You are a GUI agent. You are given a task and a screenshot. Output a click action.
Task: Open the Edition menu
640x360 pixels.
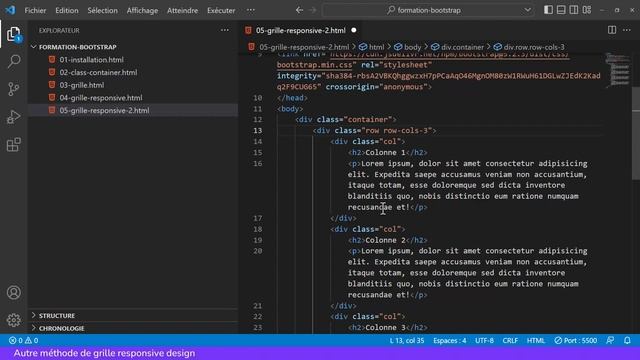(67, 10)
